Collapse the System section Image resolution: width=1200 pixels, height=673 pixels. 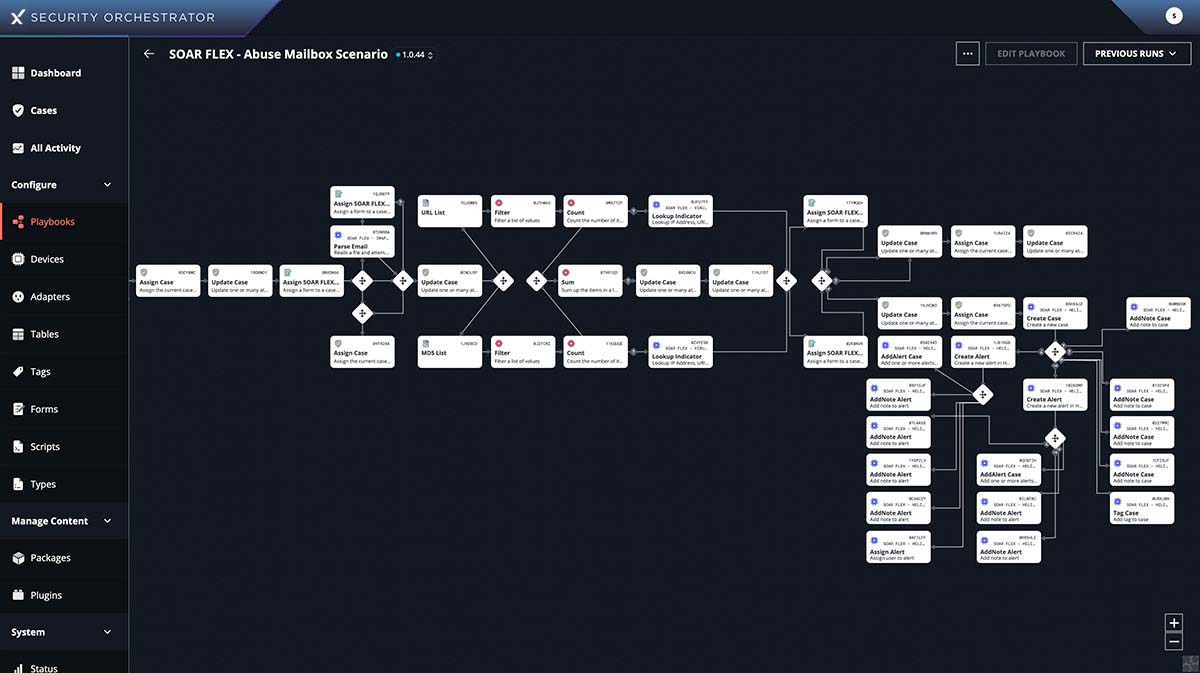(107, 632)
